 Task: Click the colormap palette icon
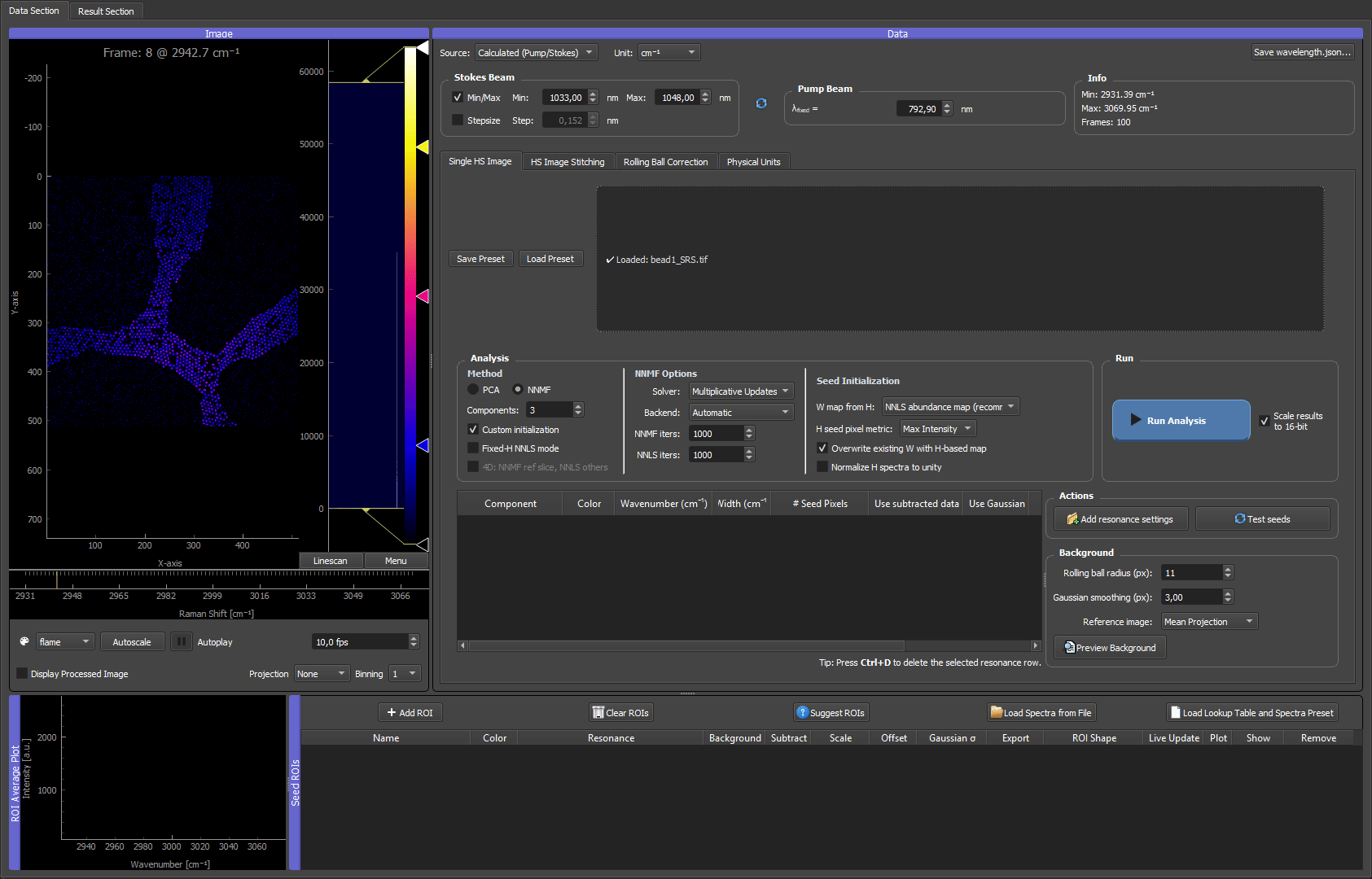click(24, 641)
